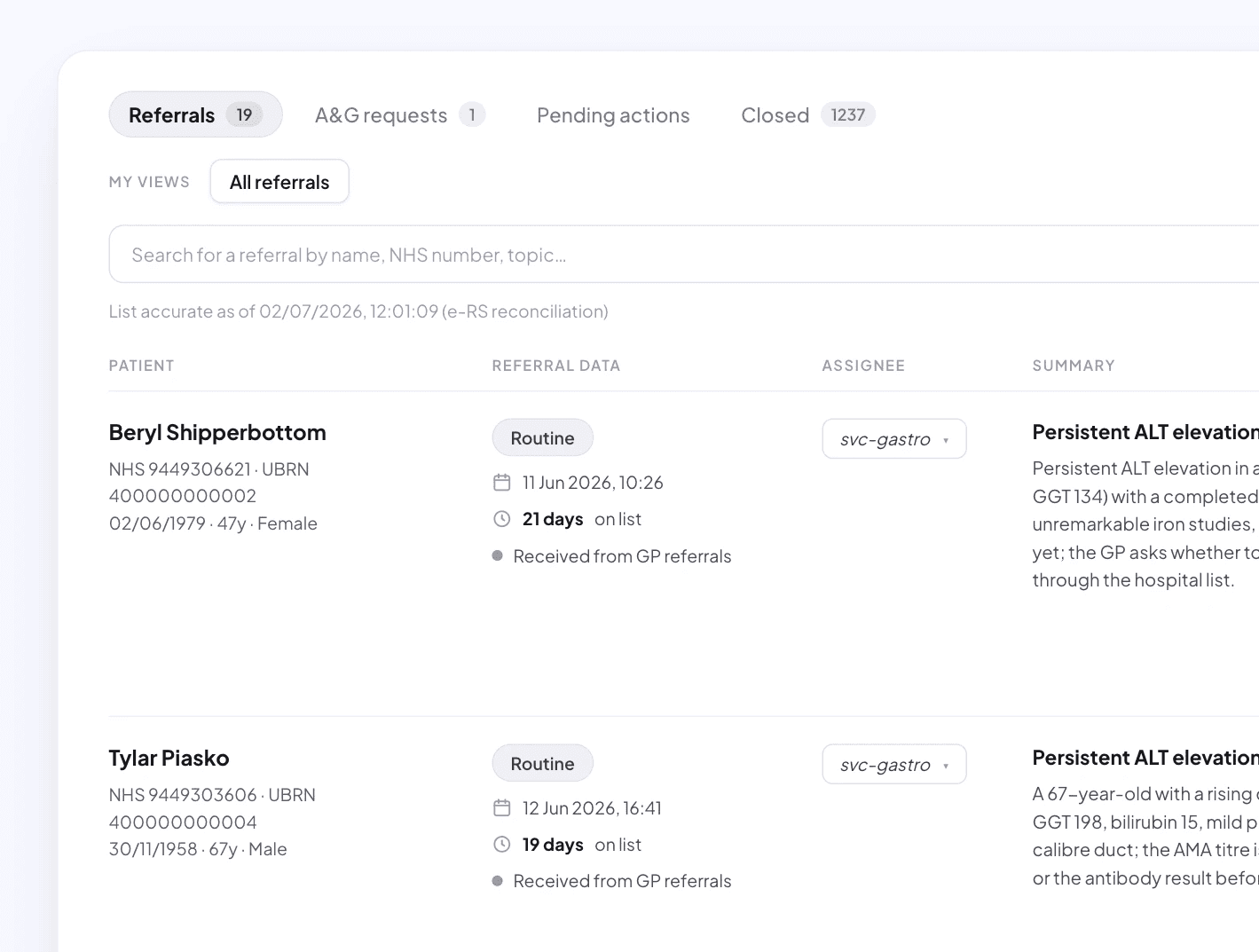The width and height of the screenshot is (1259, 952).
Task: Click the SUMMARY column header
Action: pyautogui.click(x=1074, y=366)
